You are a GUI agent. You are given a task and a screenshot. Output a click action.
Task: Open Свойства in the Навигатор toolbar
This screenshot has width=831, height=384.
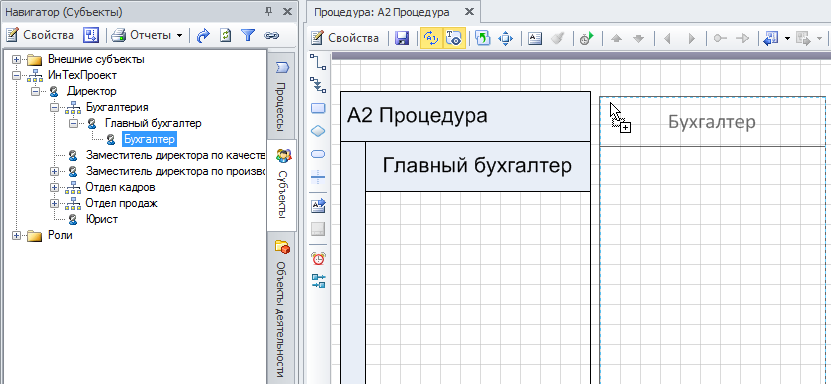coord(40,35)
